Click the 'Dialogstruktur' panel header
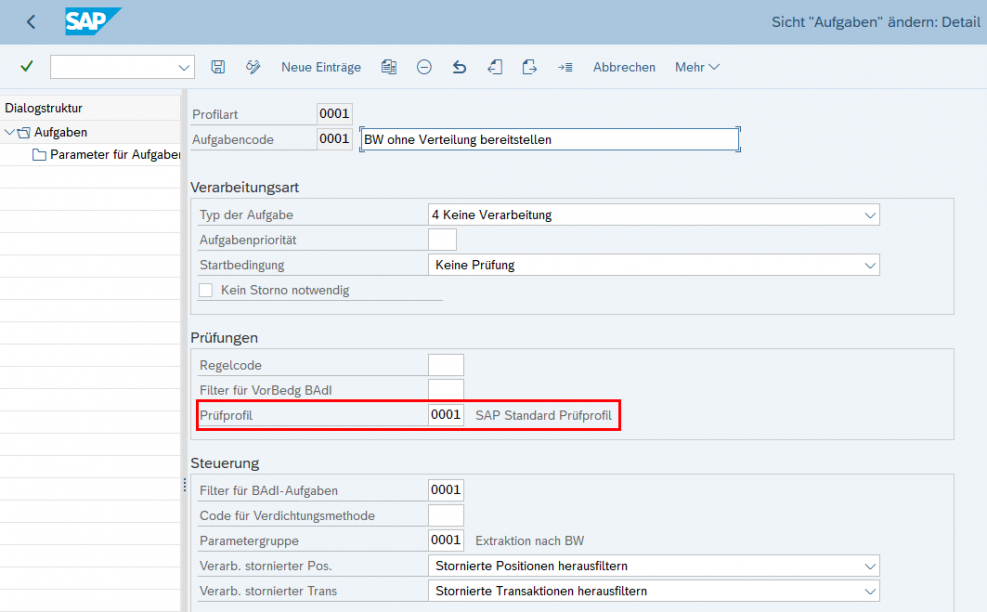The image size is (987, 612). [43, 108]
